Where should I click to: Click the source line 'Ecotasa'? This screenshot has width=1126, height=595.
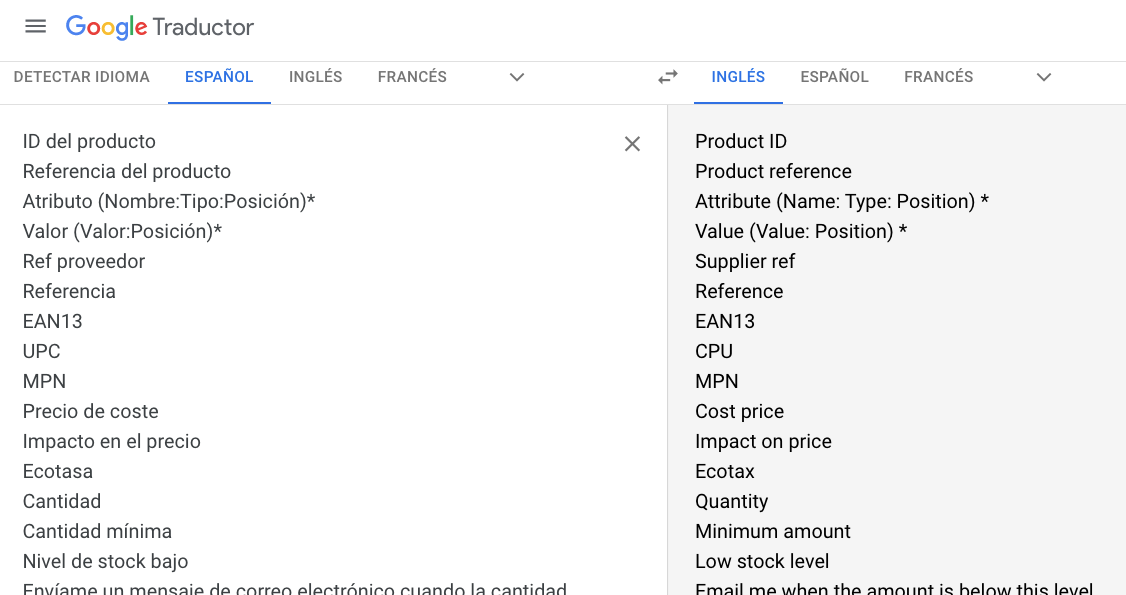pyautogui.click(x=58, y=471)
